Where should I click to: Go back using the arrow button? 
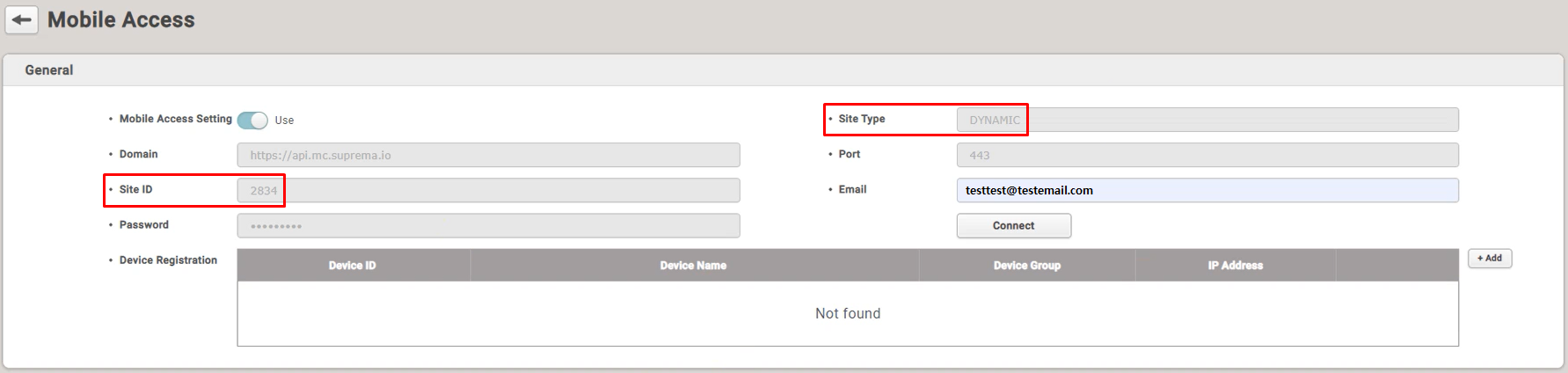point(22,20)
